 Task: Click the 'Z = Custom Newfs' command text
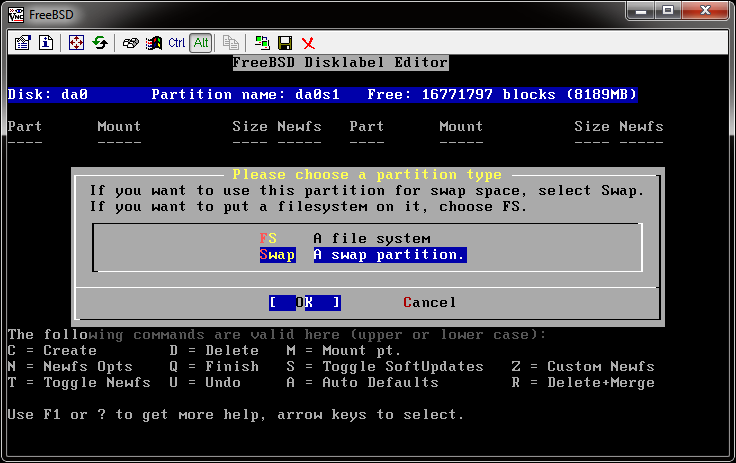pos(583,366)
